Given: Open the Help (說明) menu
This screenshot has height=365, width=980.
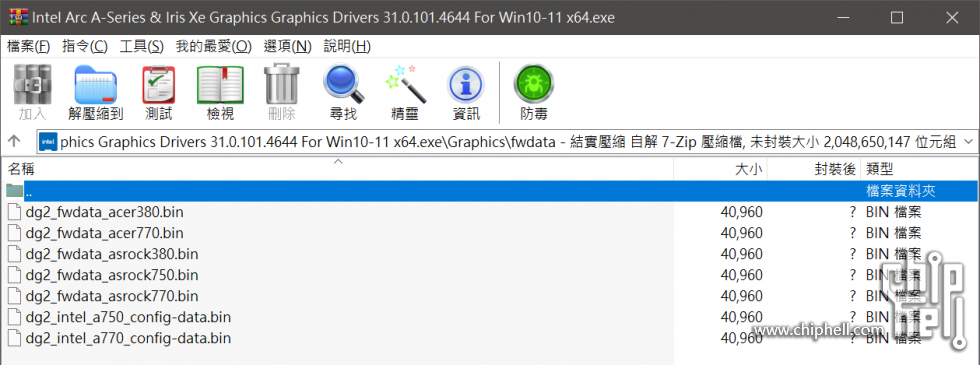Looking at the screenshot, I should tap(347, 46).
